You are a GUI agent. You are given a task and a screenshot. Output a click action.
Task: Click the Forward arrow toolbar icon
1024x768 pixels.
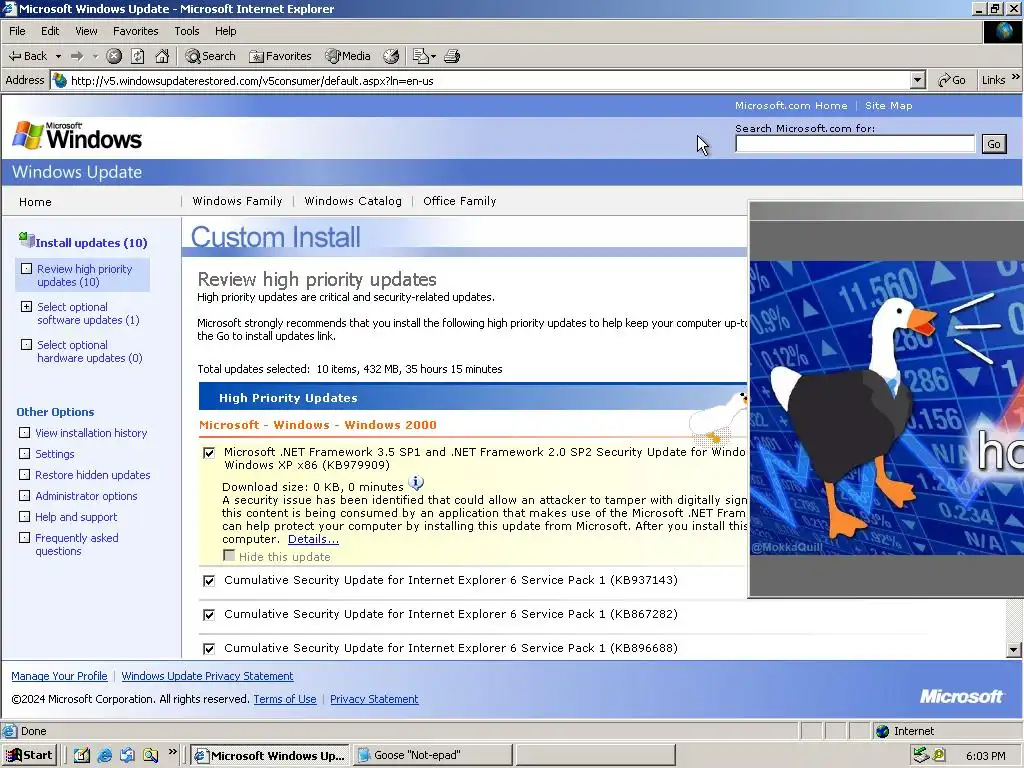pos(77,56)
